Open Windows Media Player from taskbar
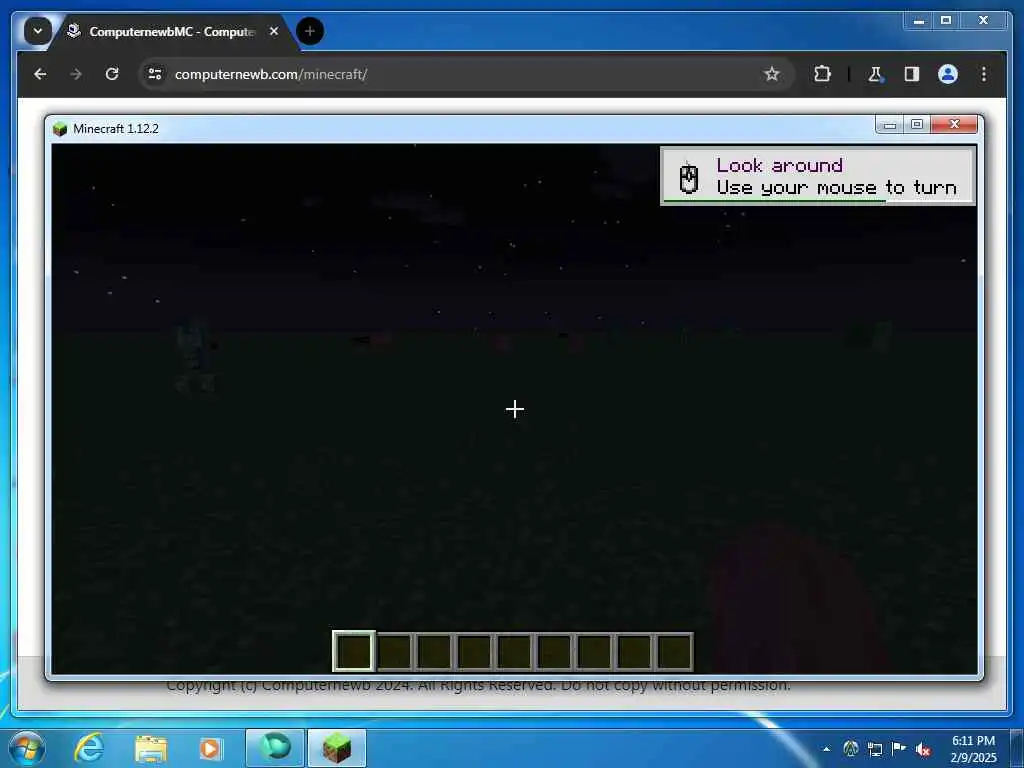Image resolution: width=1024 pixels, height=768 pixels. [x=210, y=749]
